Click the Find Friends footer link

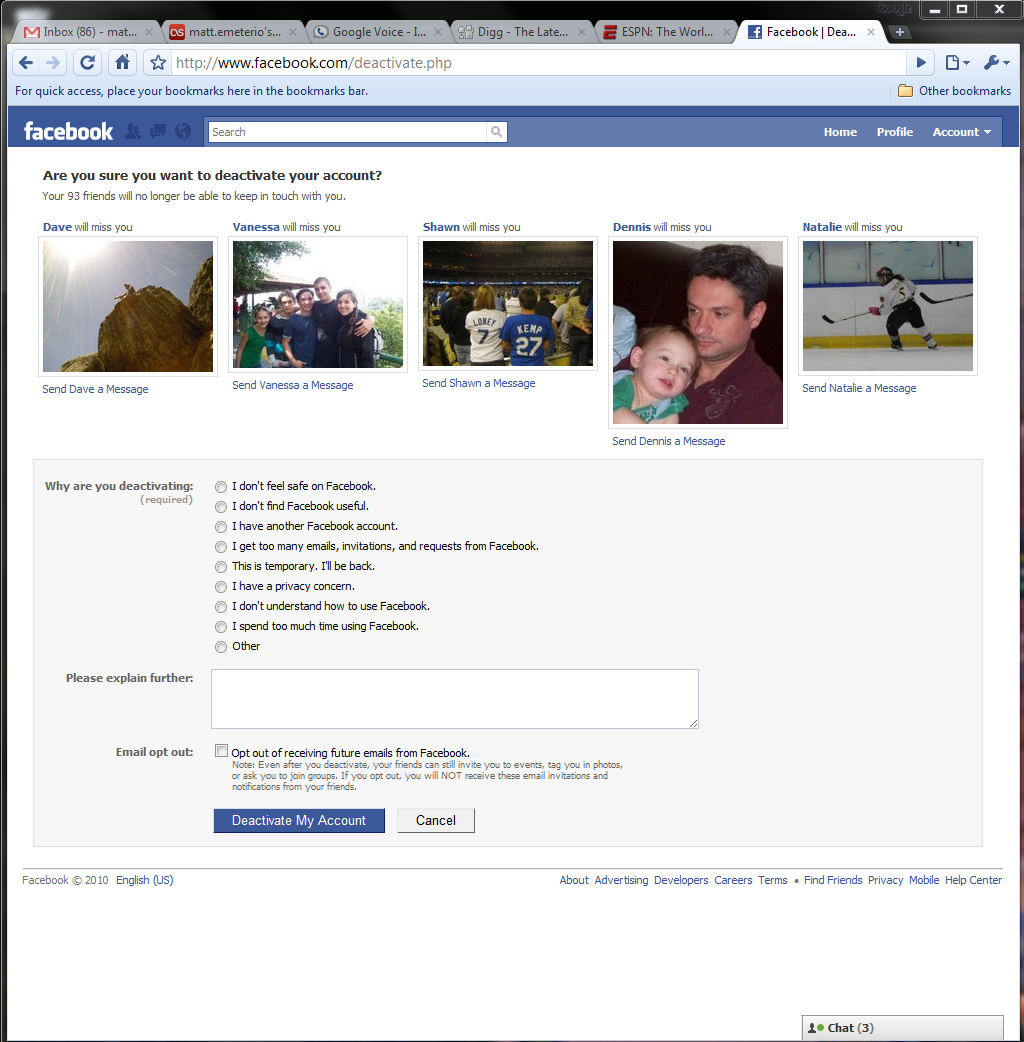coord(833,880)
